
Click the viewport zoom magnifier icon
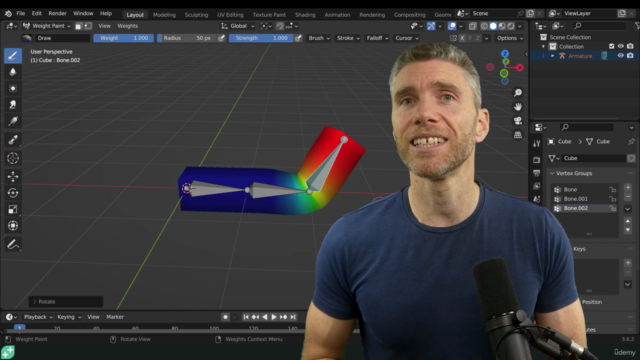pyautogui.click(x=518, y=93)
